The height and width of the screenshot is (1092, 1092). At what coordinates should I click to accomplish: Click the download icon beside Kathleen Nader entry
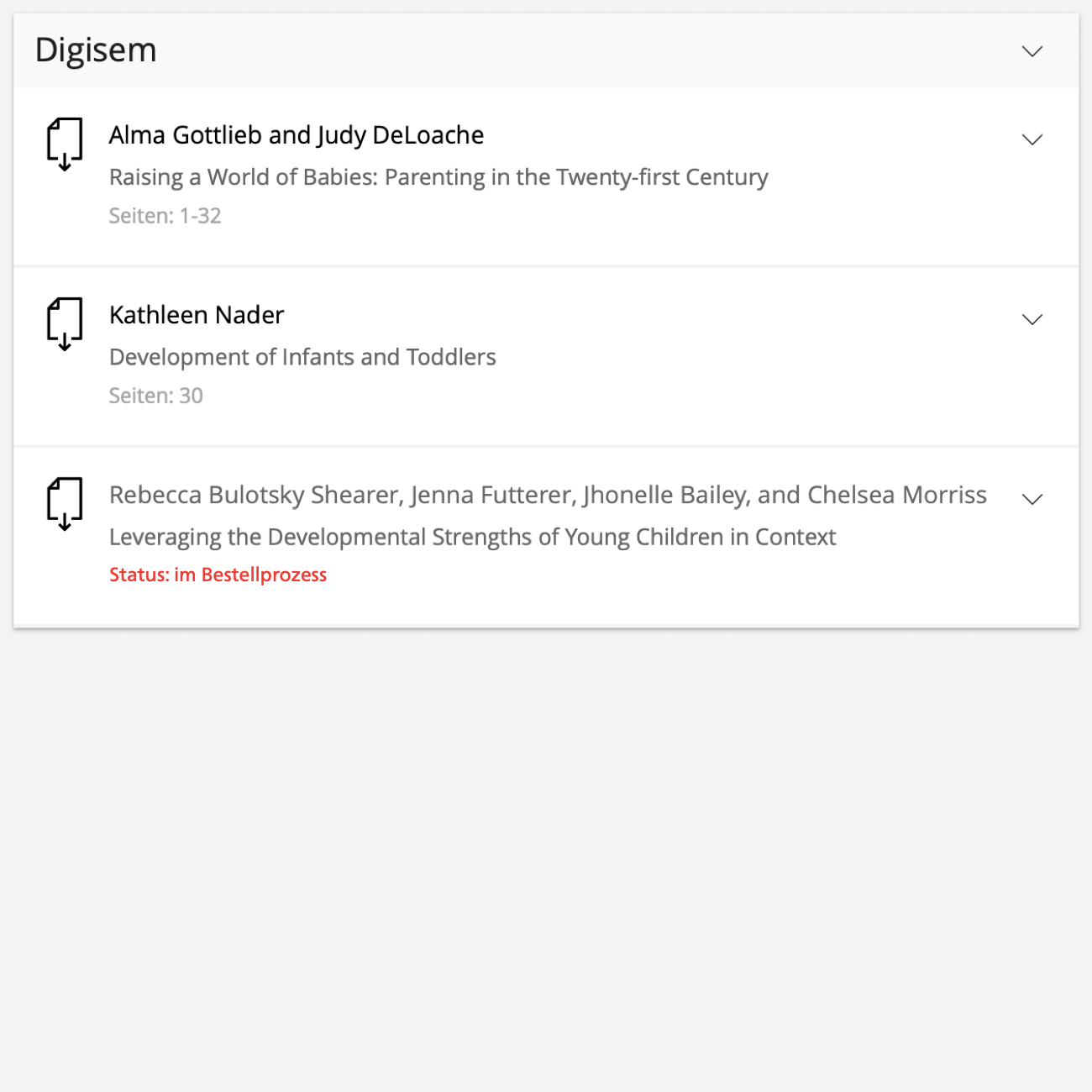(65, 324)
